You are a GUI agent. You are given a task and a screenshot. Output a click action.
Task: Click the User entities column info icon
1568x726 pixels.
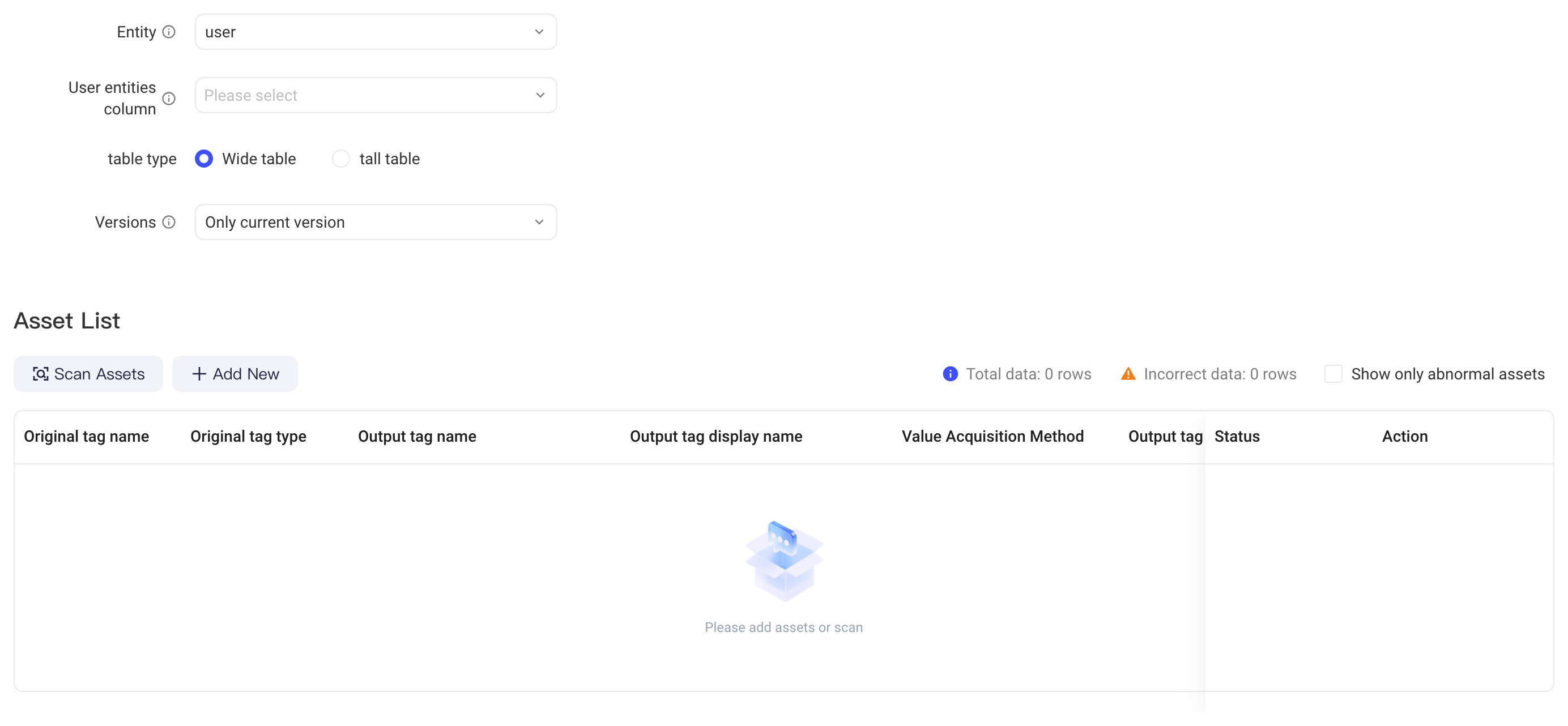(x=169, y=98)
